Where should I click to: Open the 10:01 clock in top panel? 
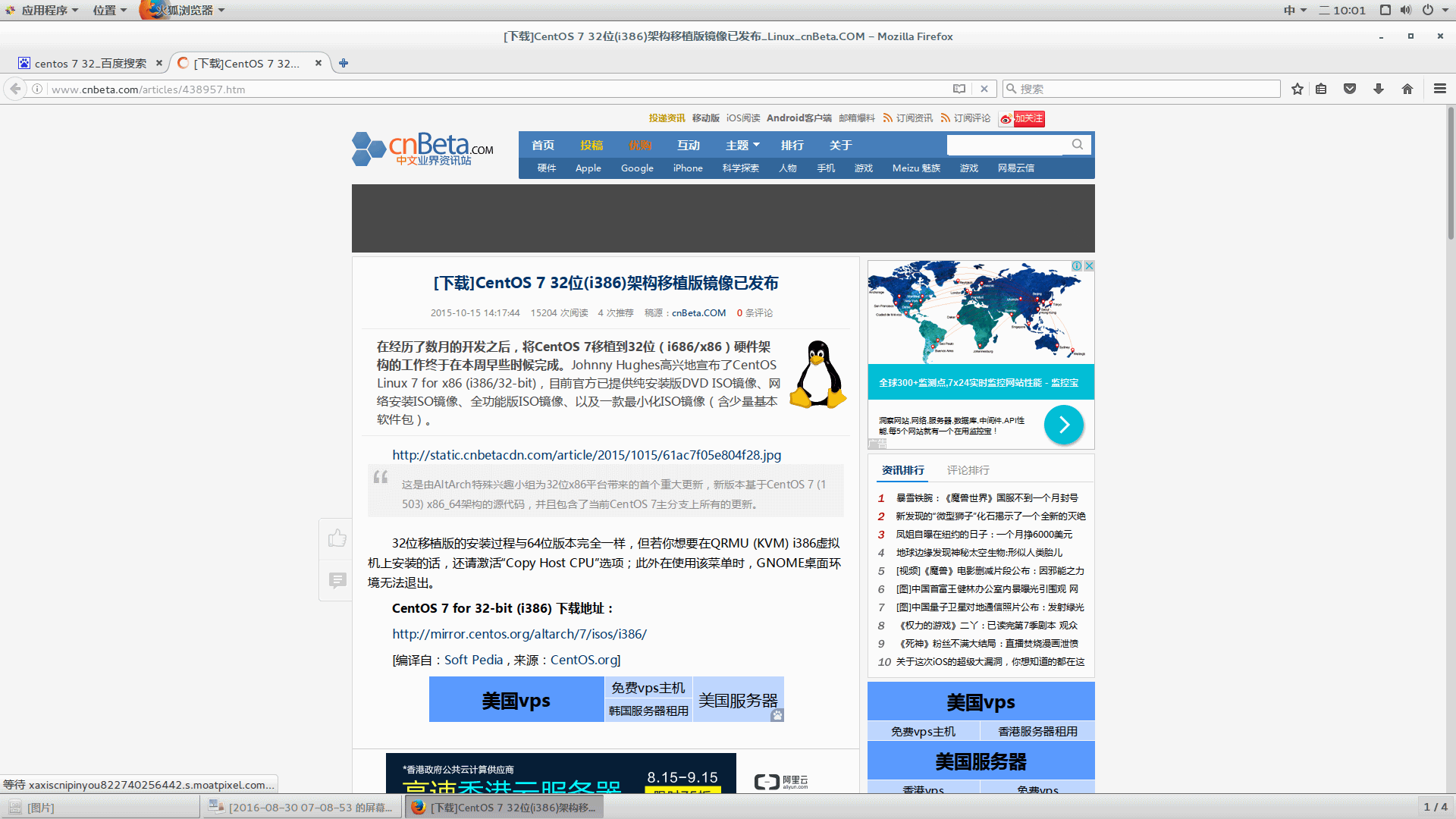point(1343,10)
